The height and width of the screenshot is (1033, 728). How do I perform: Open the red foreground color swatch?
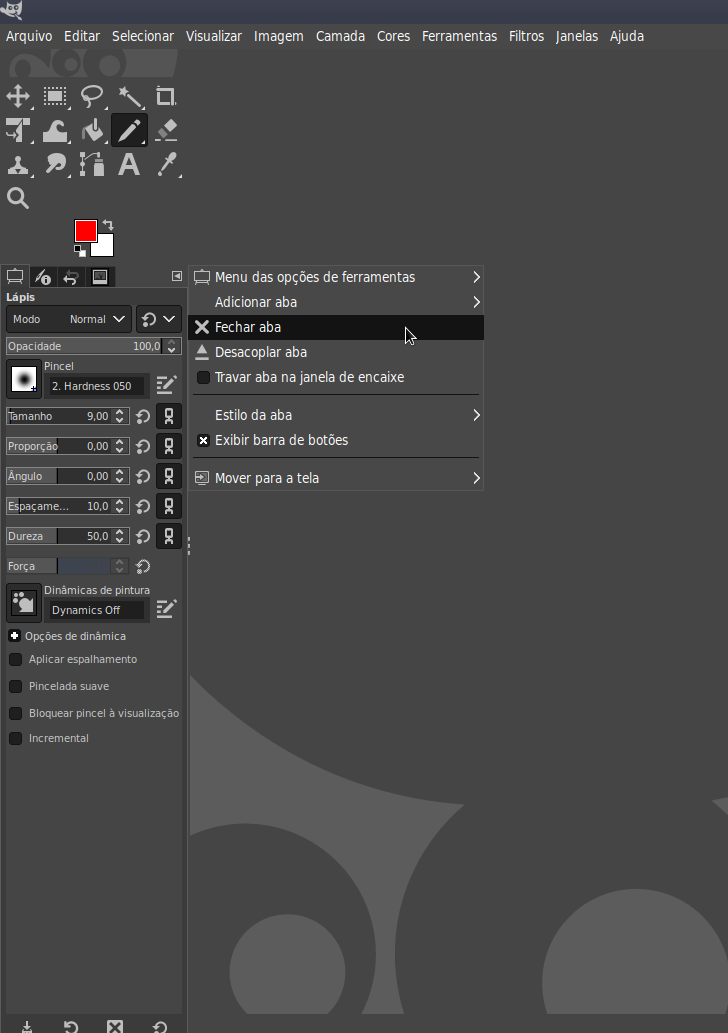pos(86,231)
